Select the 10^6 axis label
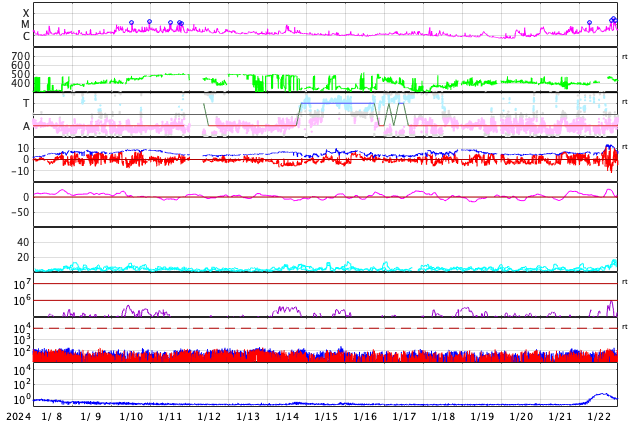The width and height of the screenshot is (634, 424). pyautogui.click(x=22, y=301)
